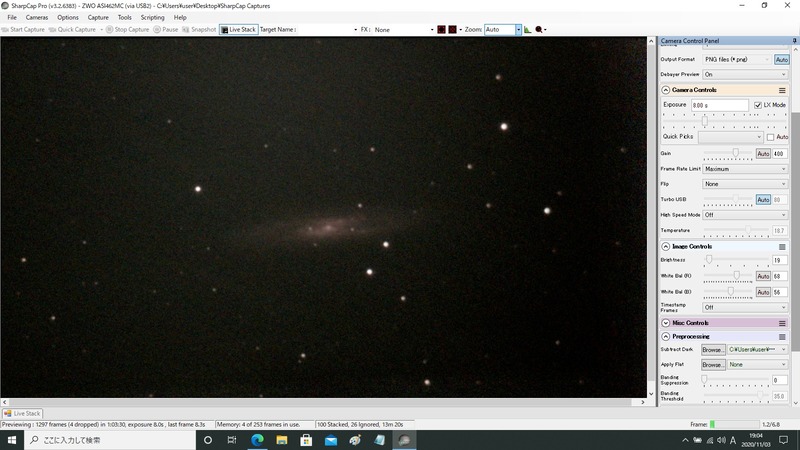
Task: Toggle Auto for White Bal (B)
Action: 763,292
